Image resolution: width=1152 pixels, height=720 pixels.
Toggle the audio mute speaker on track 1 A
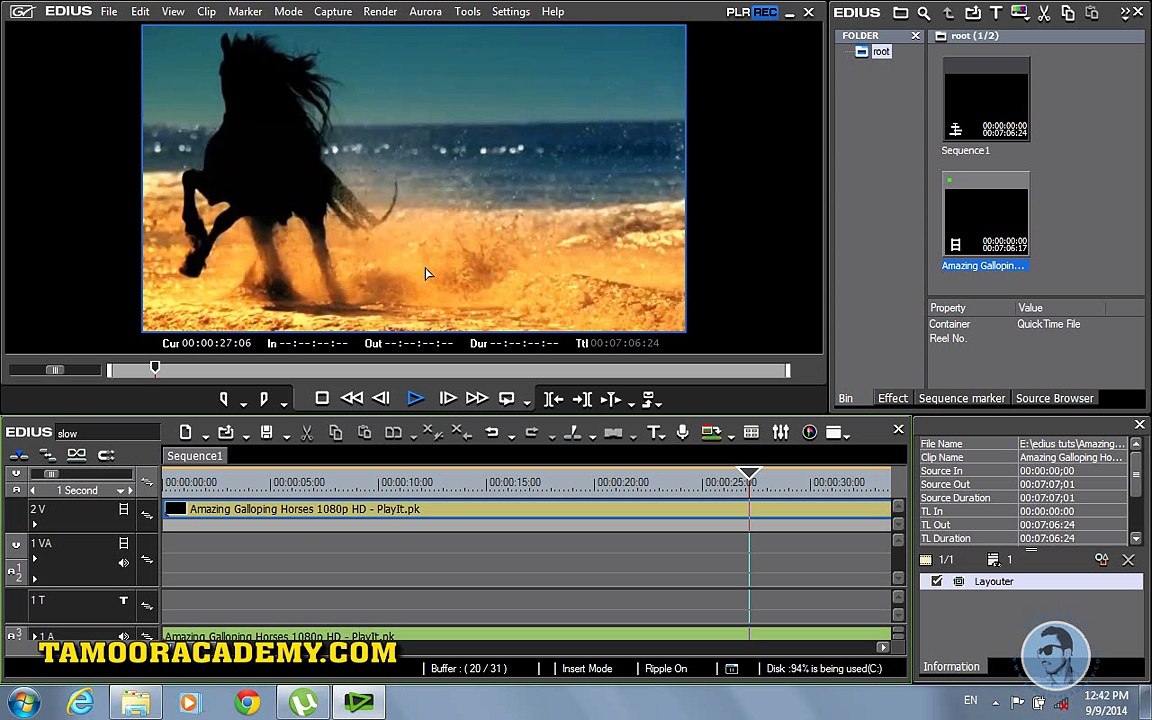coord(123,636)
